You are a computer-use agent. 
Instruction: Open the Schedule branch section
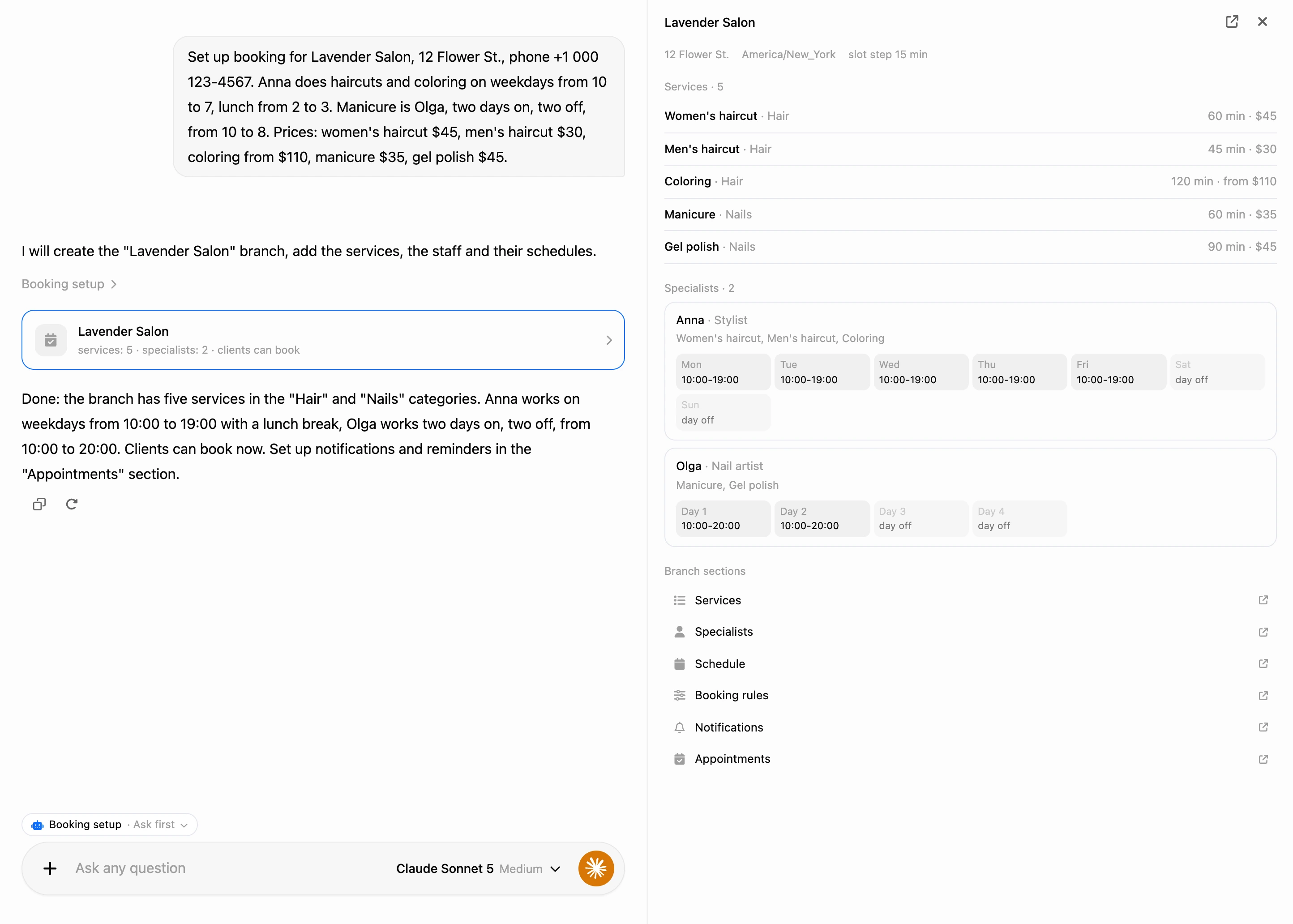[970, 664]
